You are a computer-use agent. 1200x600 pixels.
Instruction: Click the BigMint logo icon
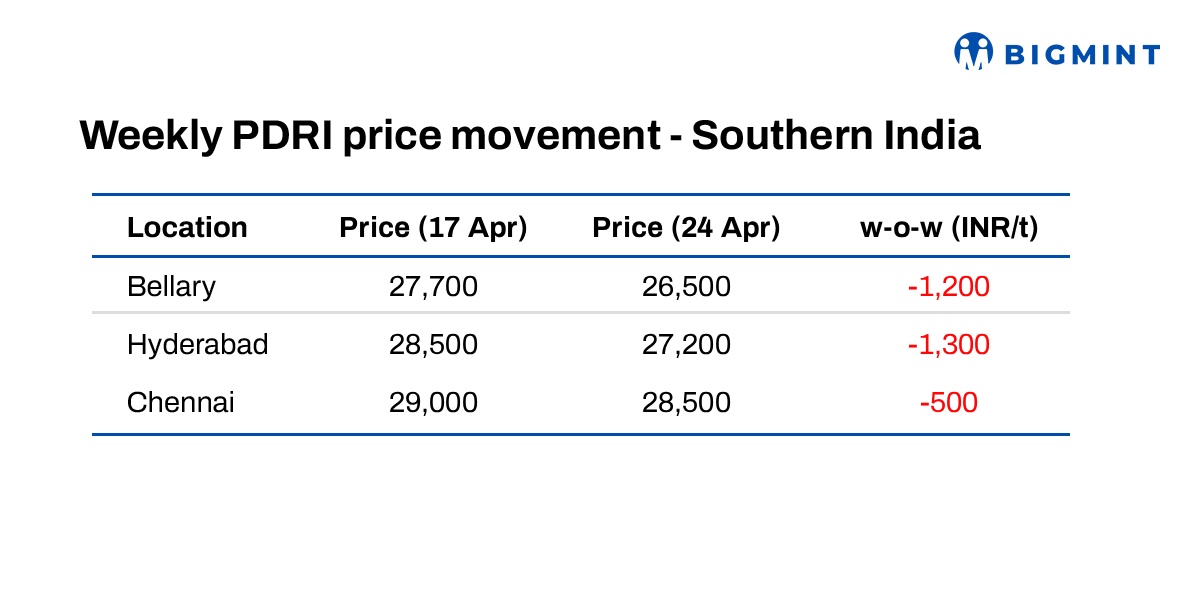pyautogui.click(x=973, y=51)
